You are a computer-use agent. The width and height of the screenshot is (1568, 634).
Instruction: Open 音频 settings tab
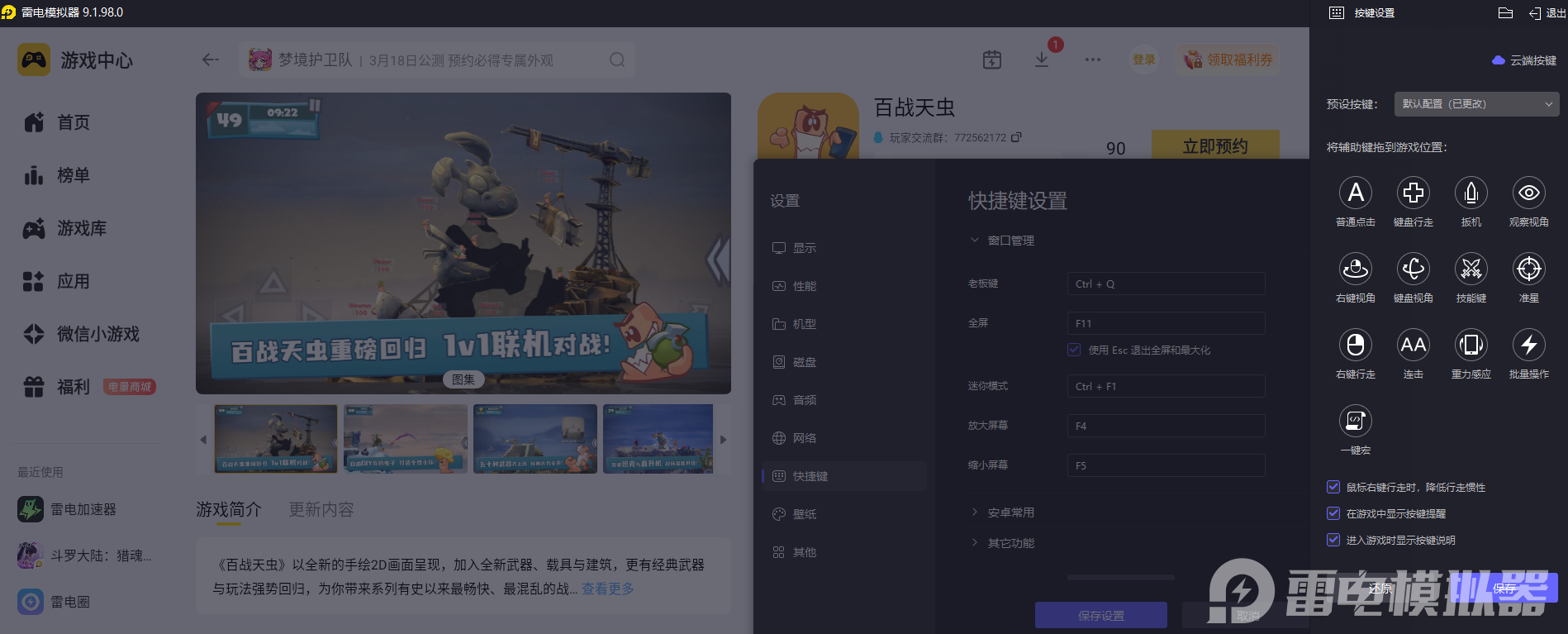coord(844,400)
